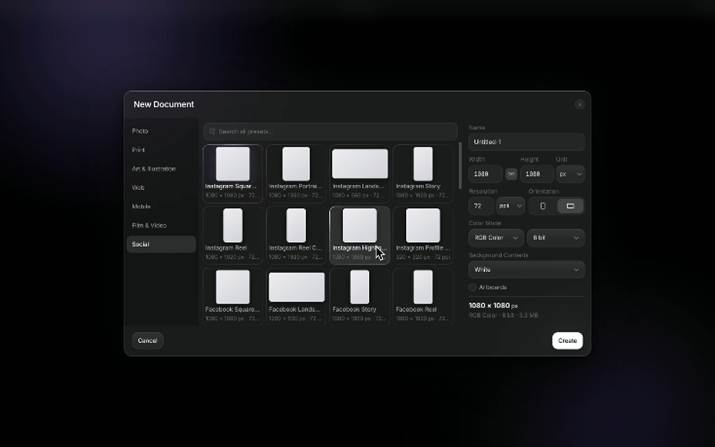Switch to the Mobile category
The width and height of the screenshot is (715, 447).
pos(161,206)
